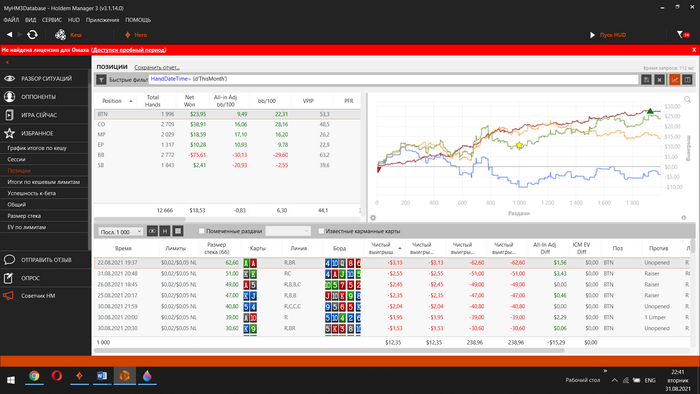700x394 pixels.
Task: Open the HUD menu
Action: click(x=74, y=20)
